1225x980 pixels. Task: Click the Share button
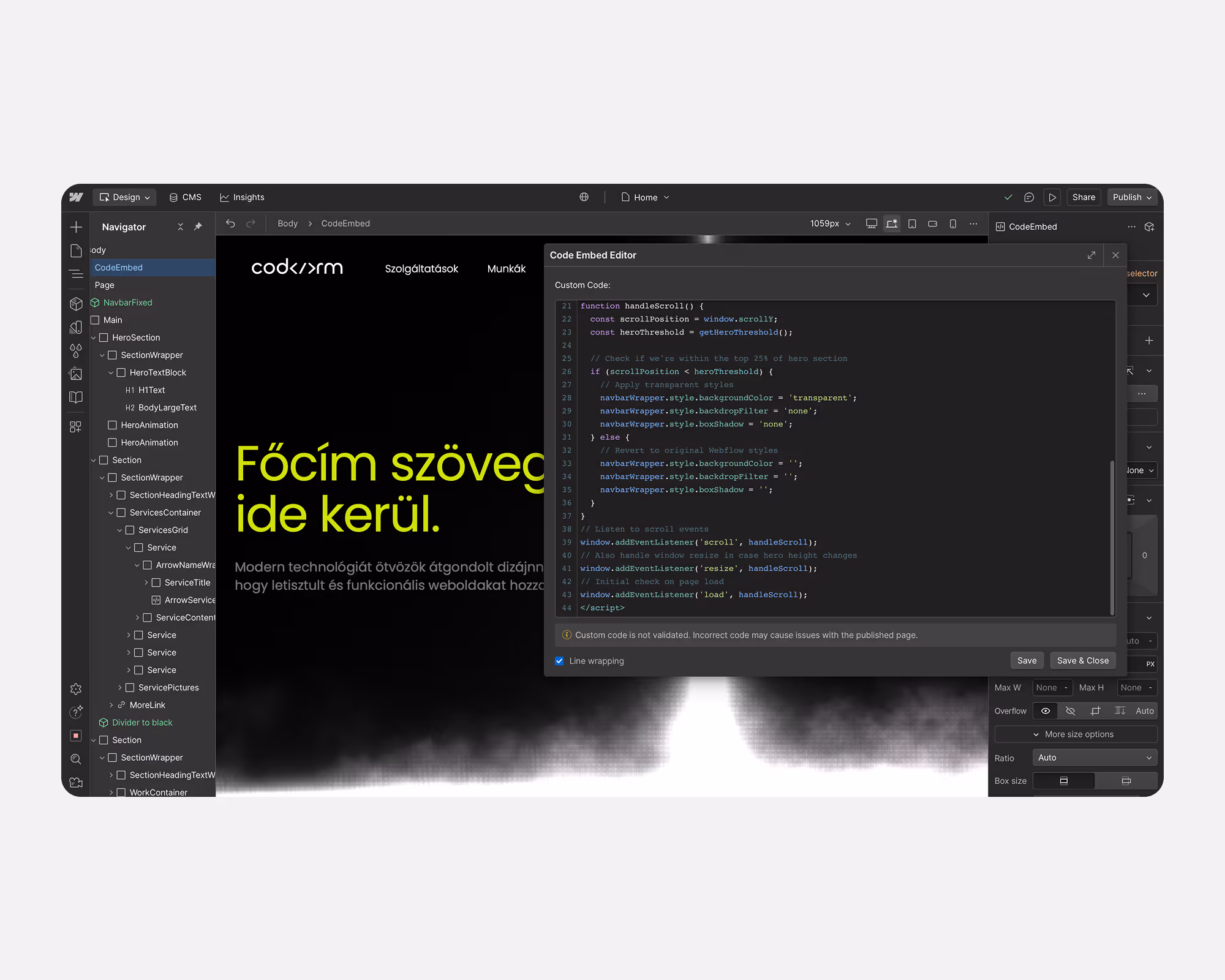point(1084,197)
